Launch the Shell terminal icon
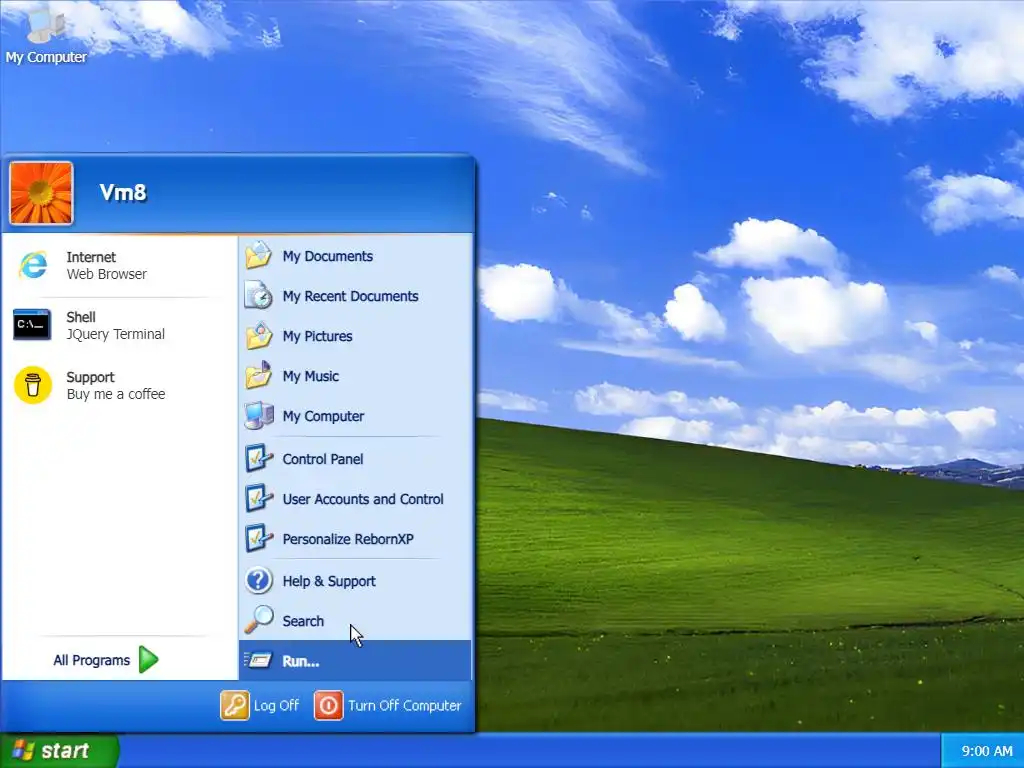Screen dimensions: 1024x768 [x=32, y=325]
